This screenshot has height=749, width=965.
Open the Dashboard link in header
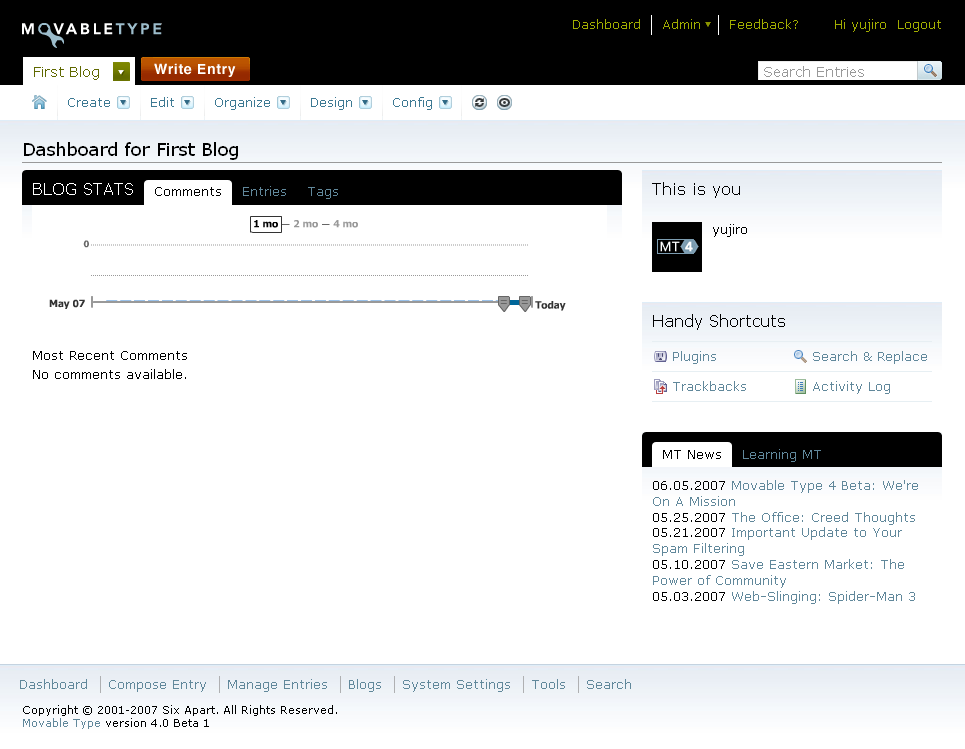point(606,25)
